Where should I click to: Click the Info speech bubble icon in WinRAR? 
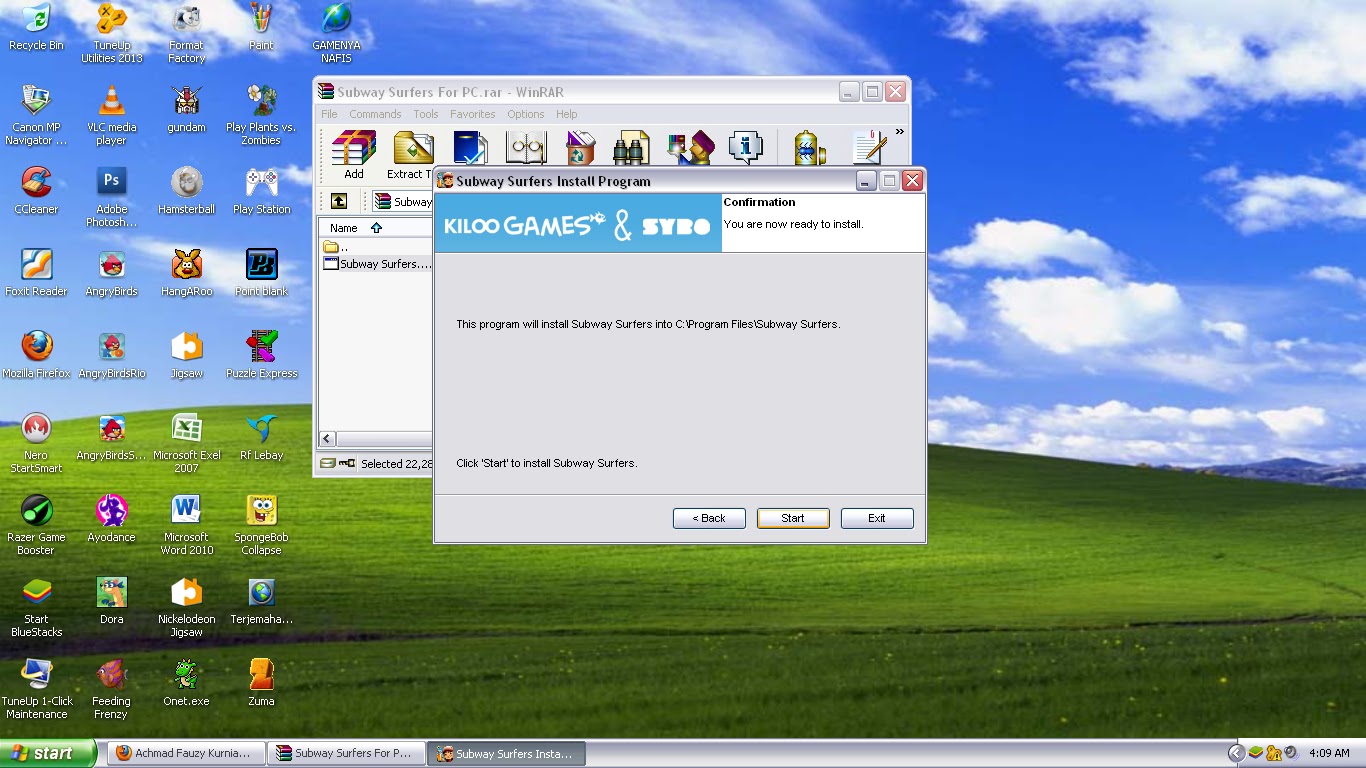(x=746, y=147)
